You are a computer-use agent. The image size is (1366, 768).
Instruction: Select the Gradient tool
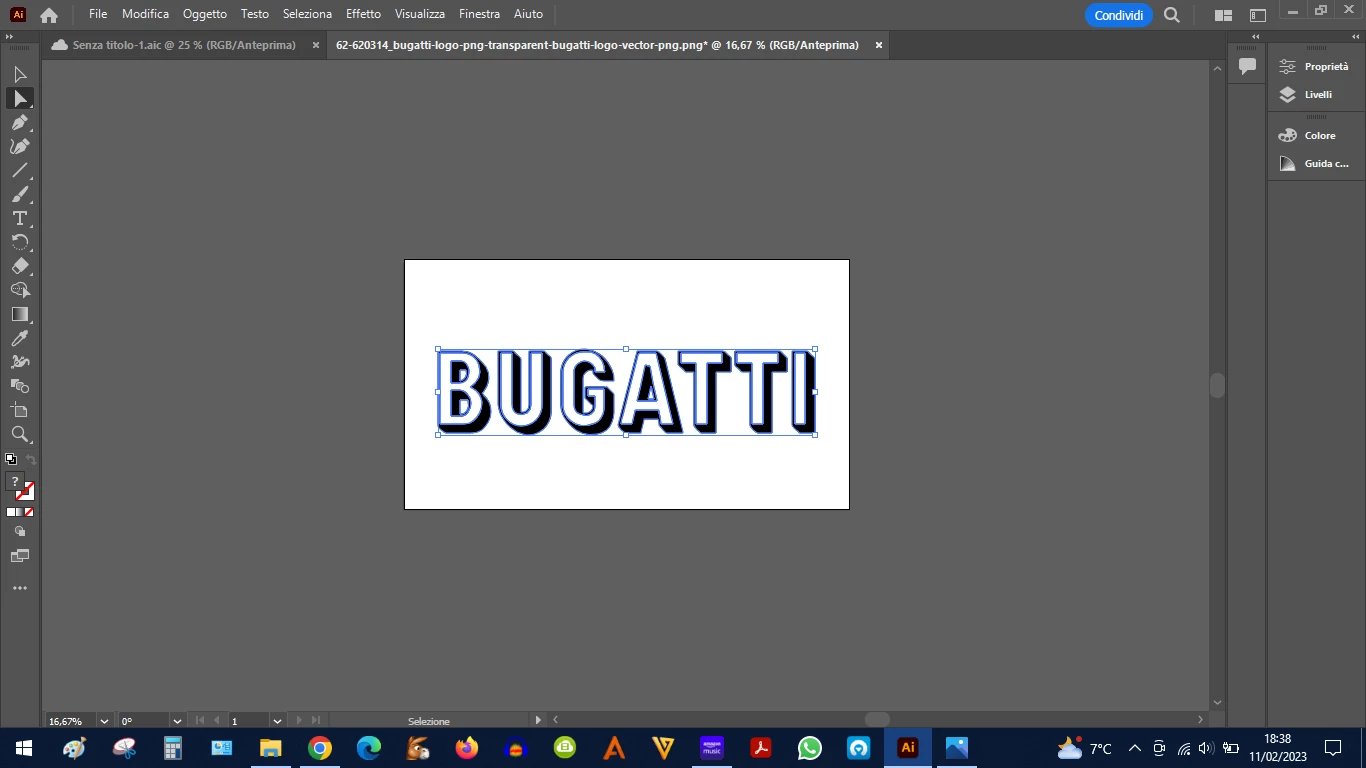[20, 314]
